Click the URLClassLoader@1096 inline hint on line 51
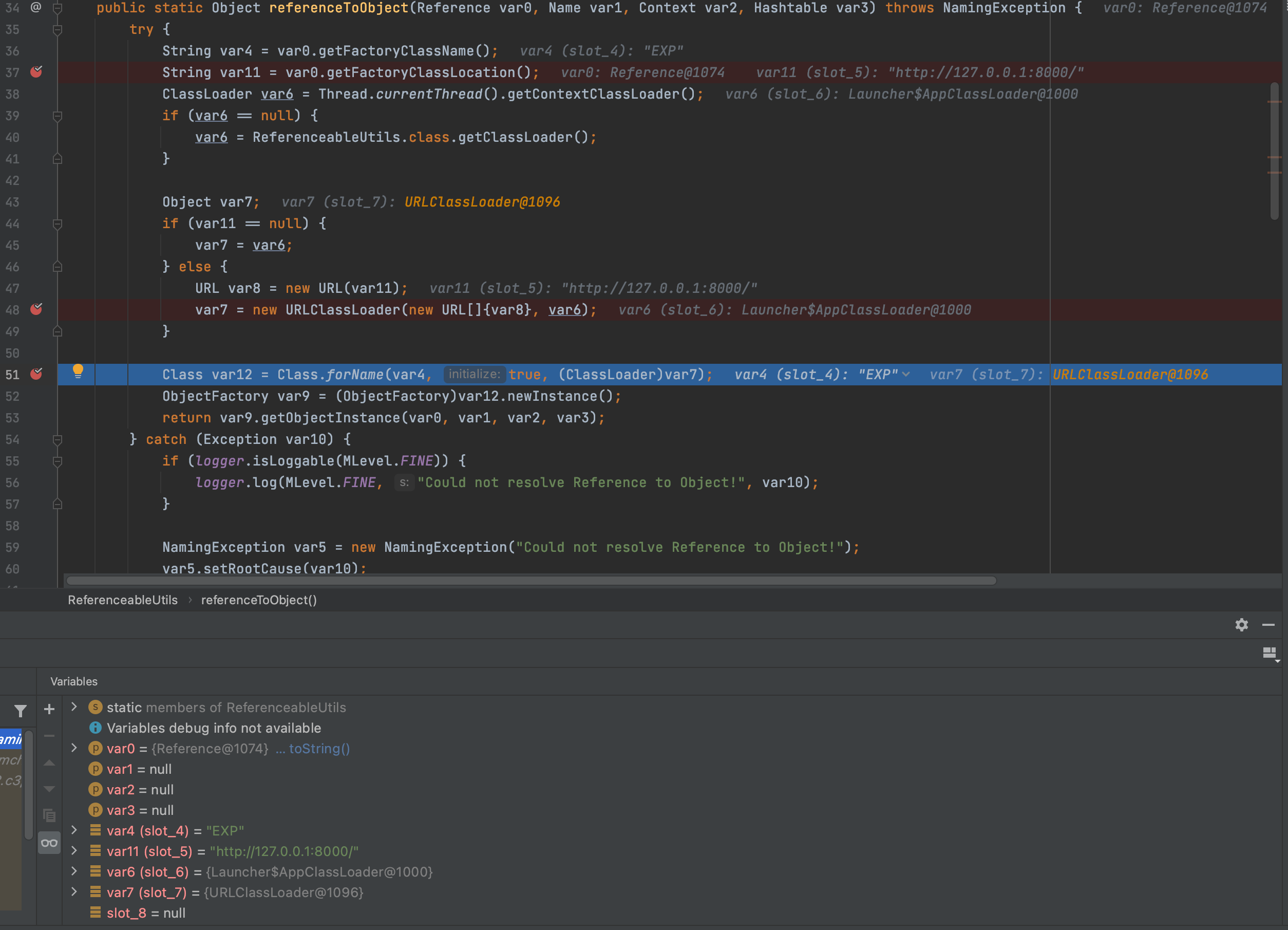 [x=1130, y=375]
